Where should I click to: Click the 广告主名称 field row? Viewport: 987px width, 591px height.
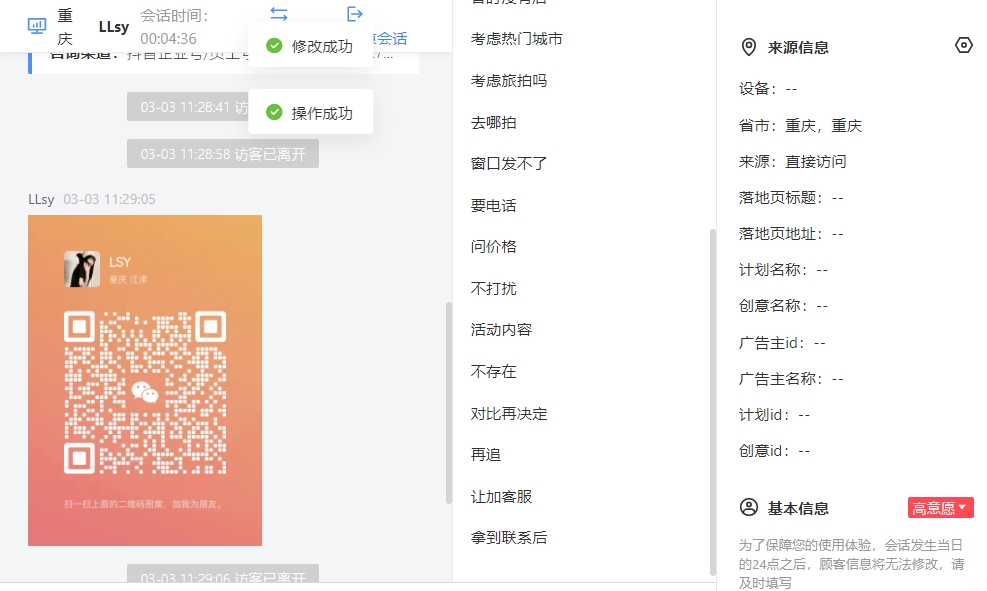tap(791, 379)
